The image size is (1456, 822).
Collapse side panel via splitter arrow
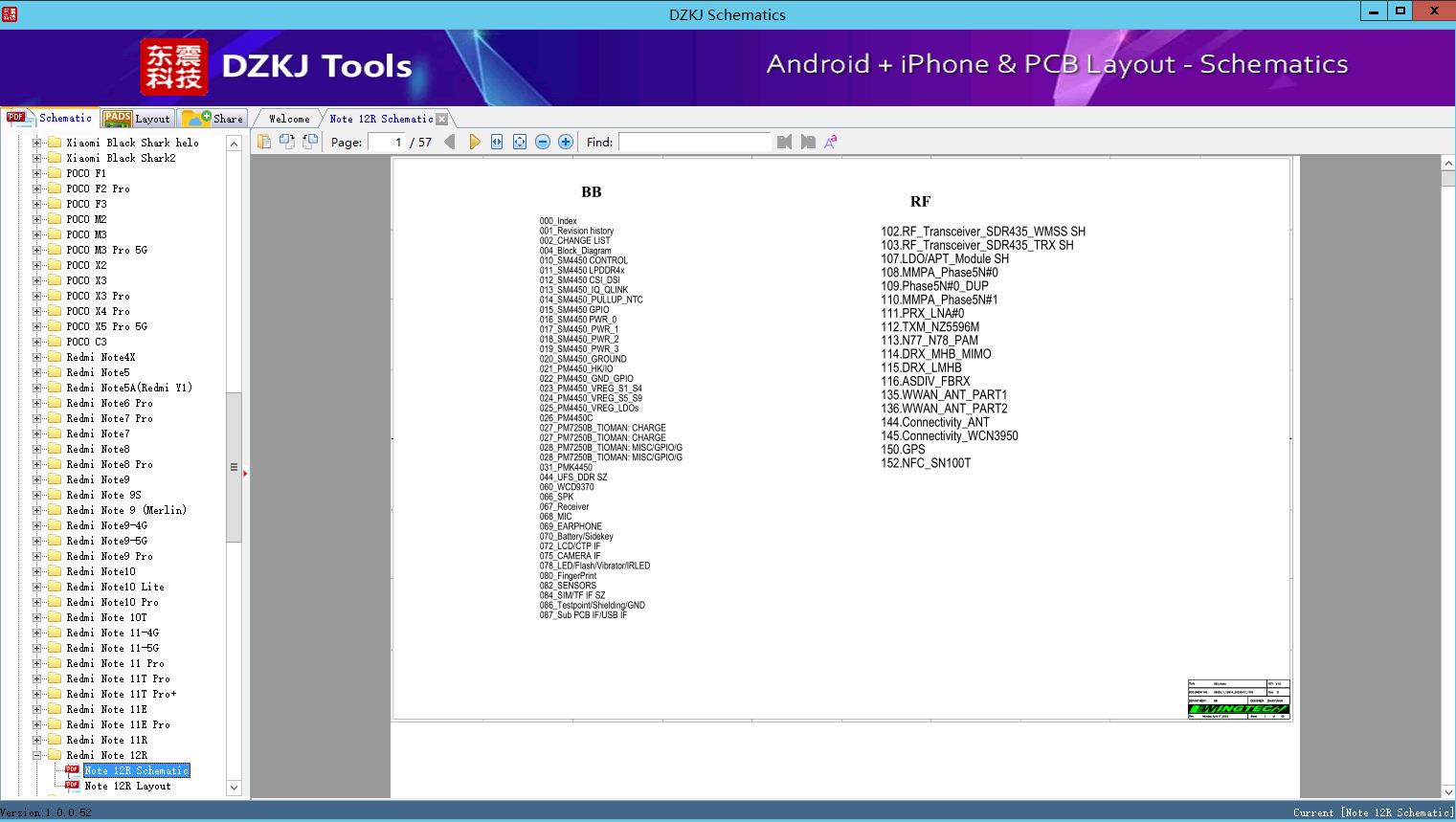pos(245,473)
